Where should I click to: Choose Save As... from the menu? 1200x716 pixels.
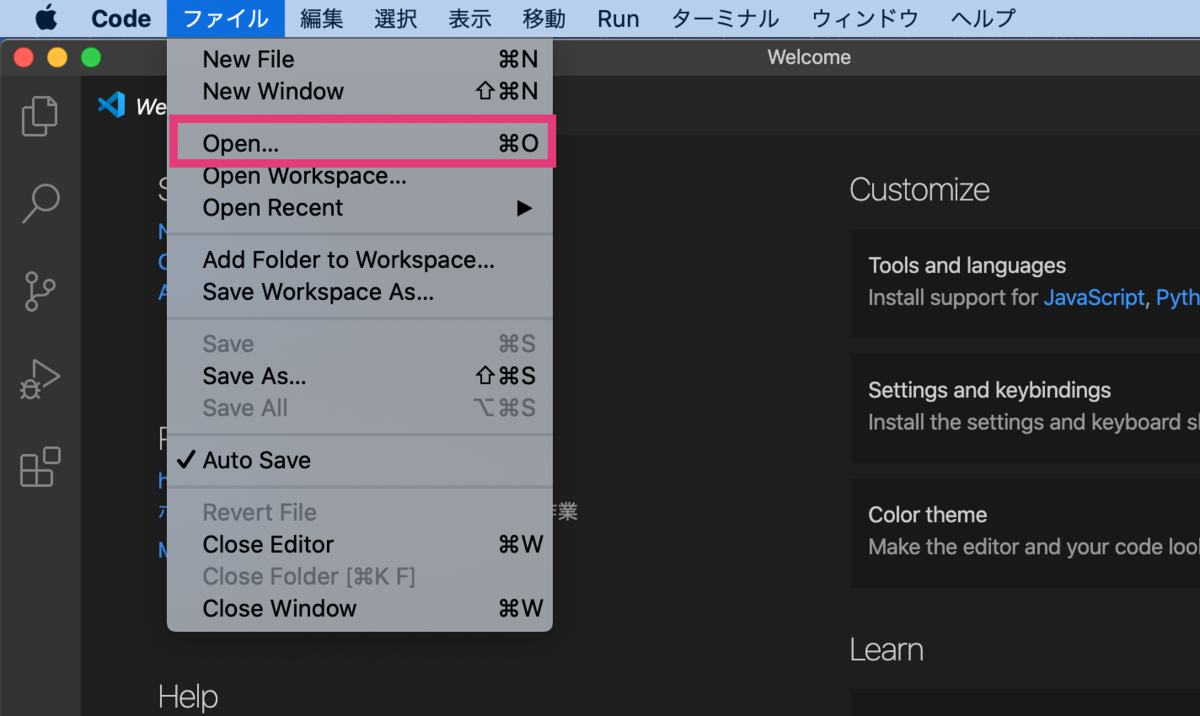point(360,376)
